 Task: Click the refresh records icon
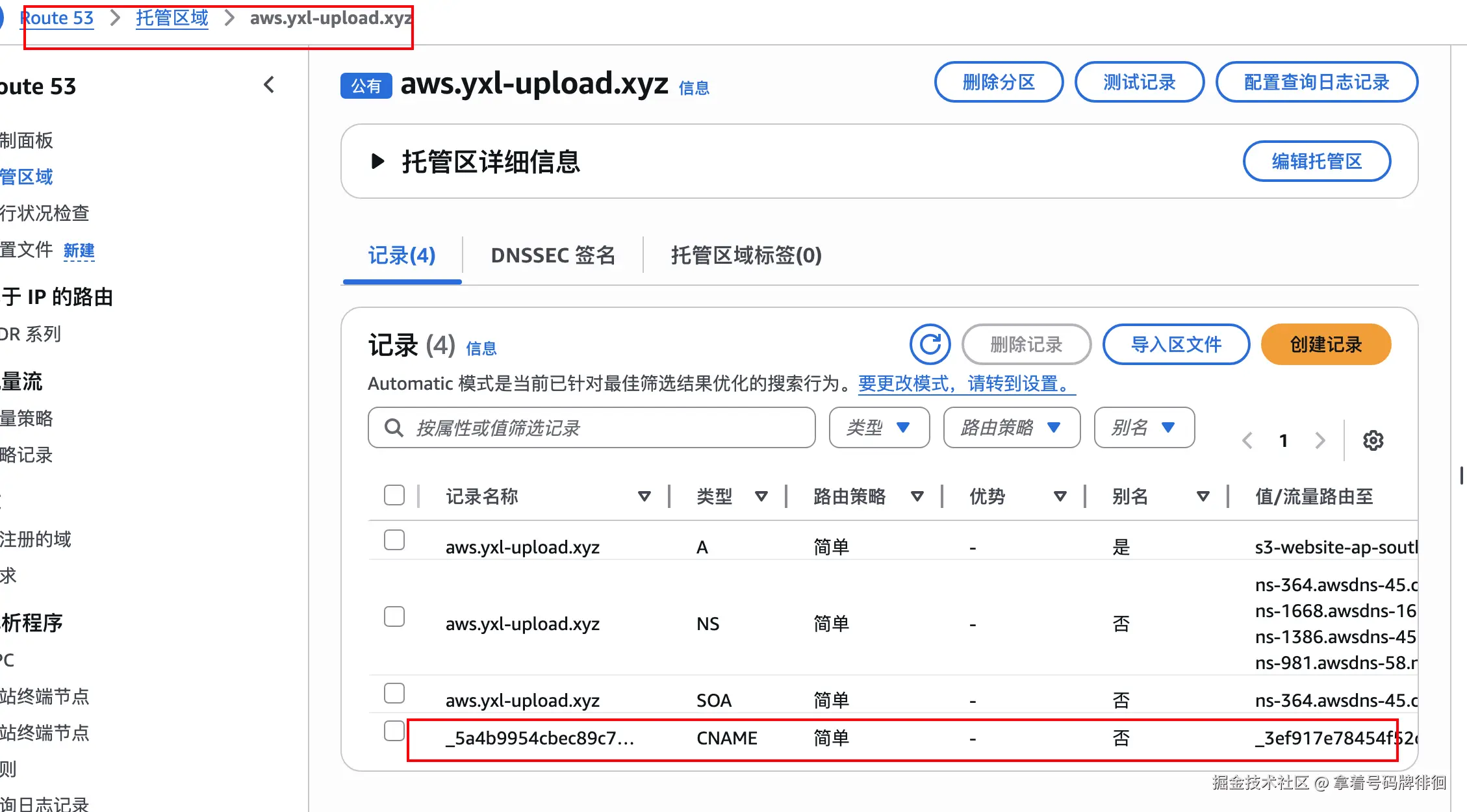[x=930, y=344]
